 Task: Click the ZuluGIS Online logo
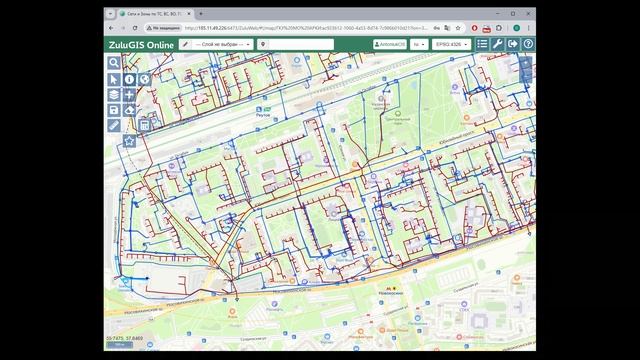(x=141, y=45)
